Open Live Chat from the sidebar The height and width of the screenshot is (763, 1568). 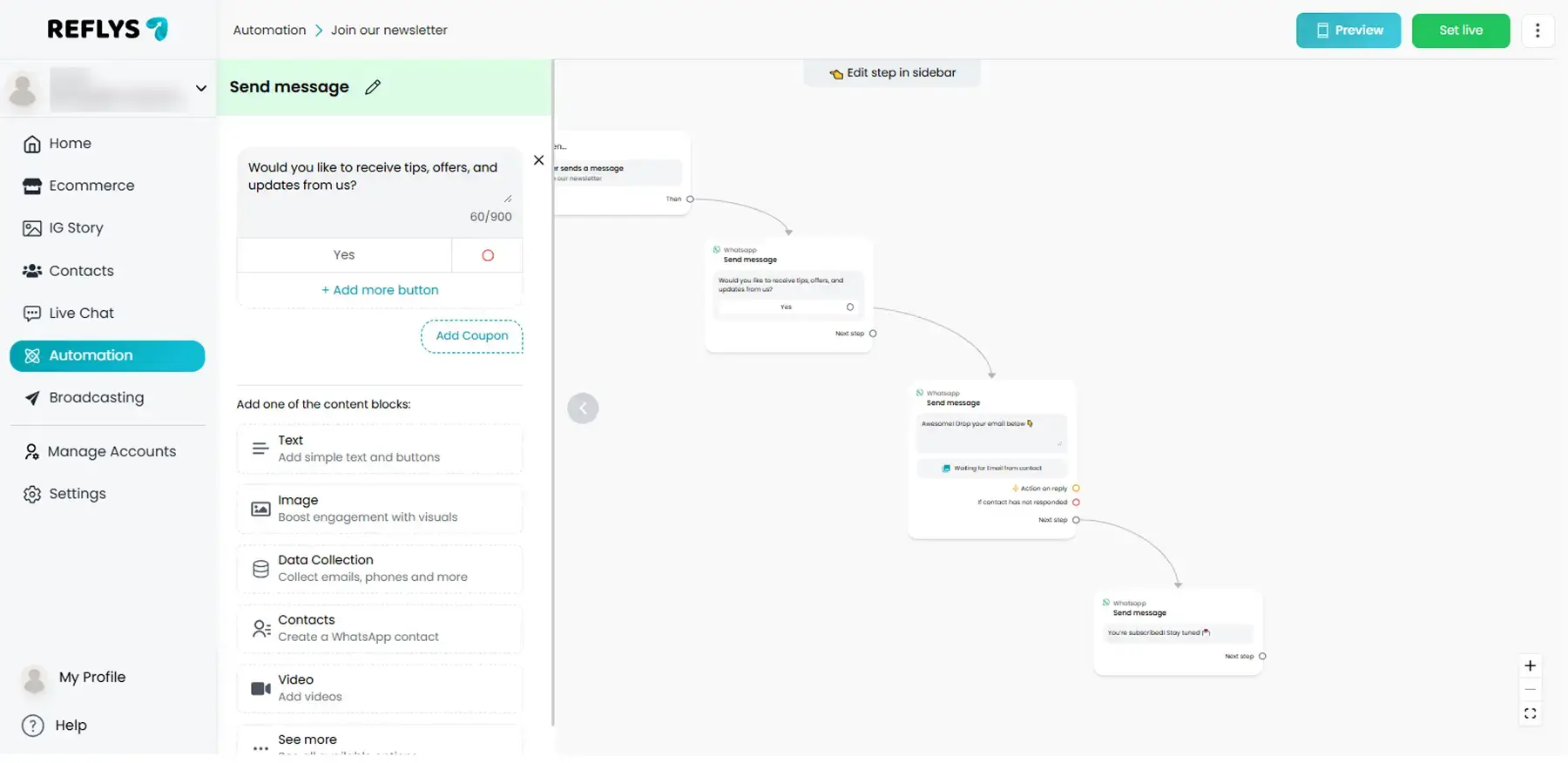coord(81,314)
